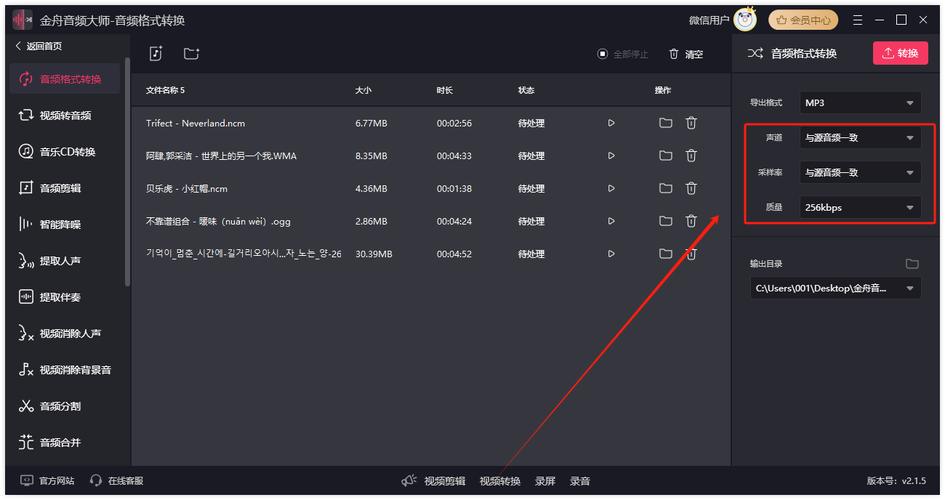Open the 导出格式 MP3 dropdown
The image size is (945, 500).
pyautogui.click(x=860, y=103)
